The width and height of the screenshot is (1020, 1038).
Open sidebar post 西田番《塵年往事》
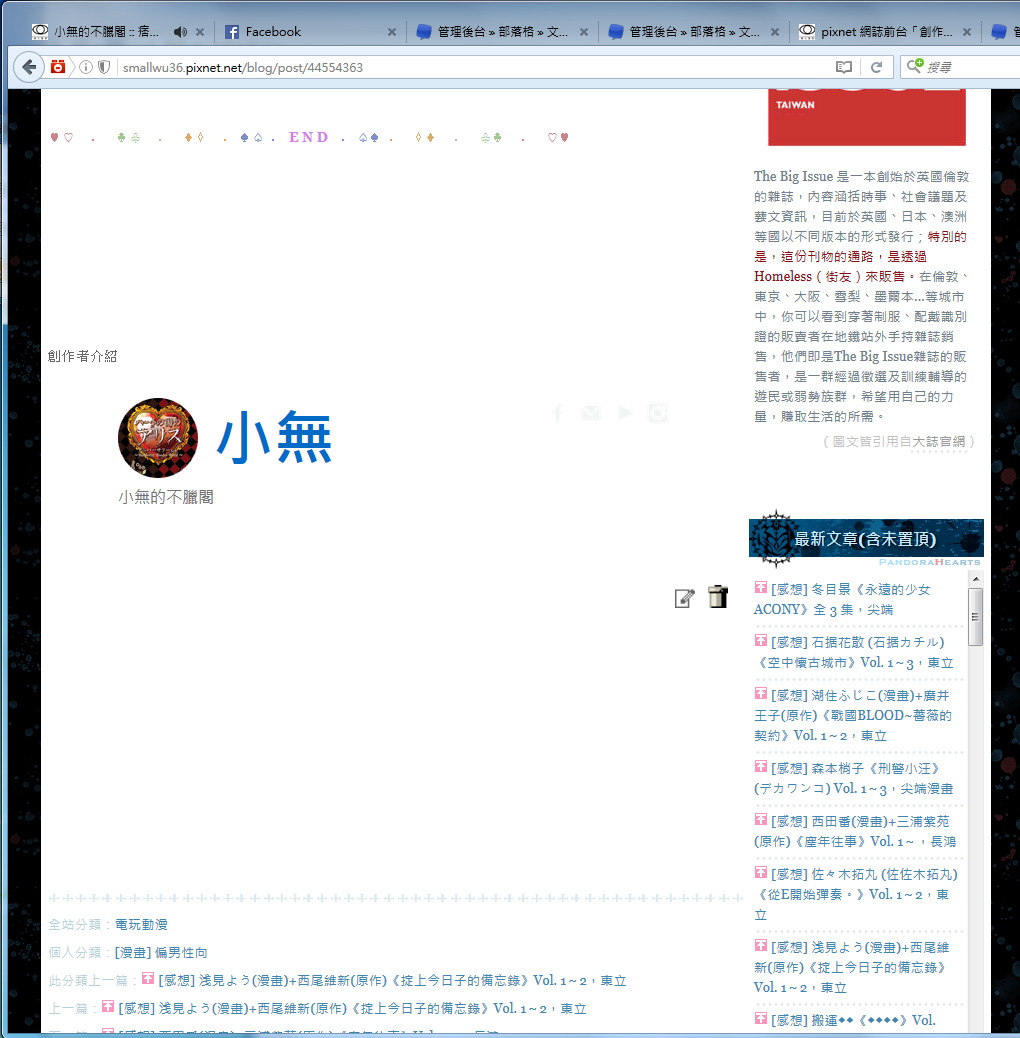coord(855,831)
